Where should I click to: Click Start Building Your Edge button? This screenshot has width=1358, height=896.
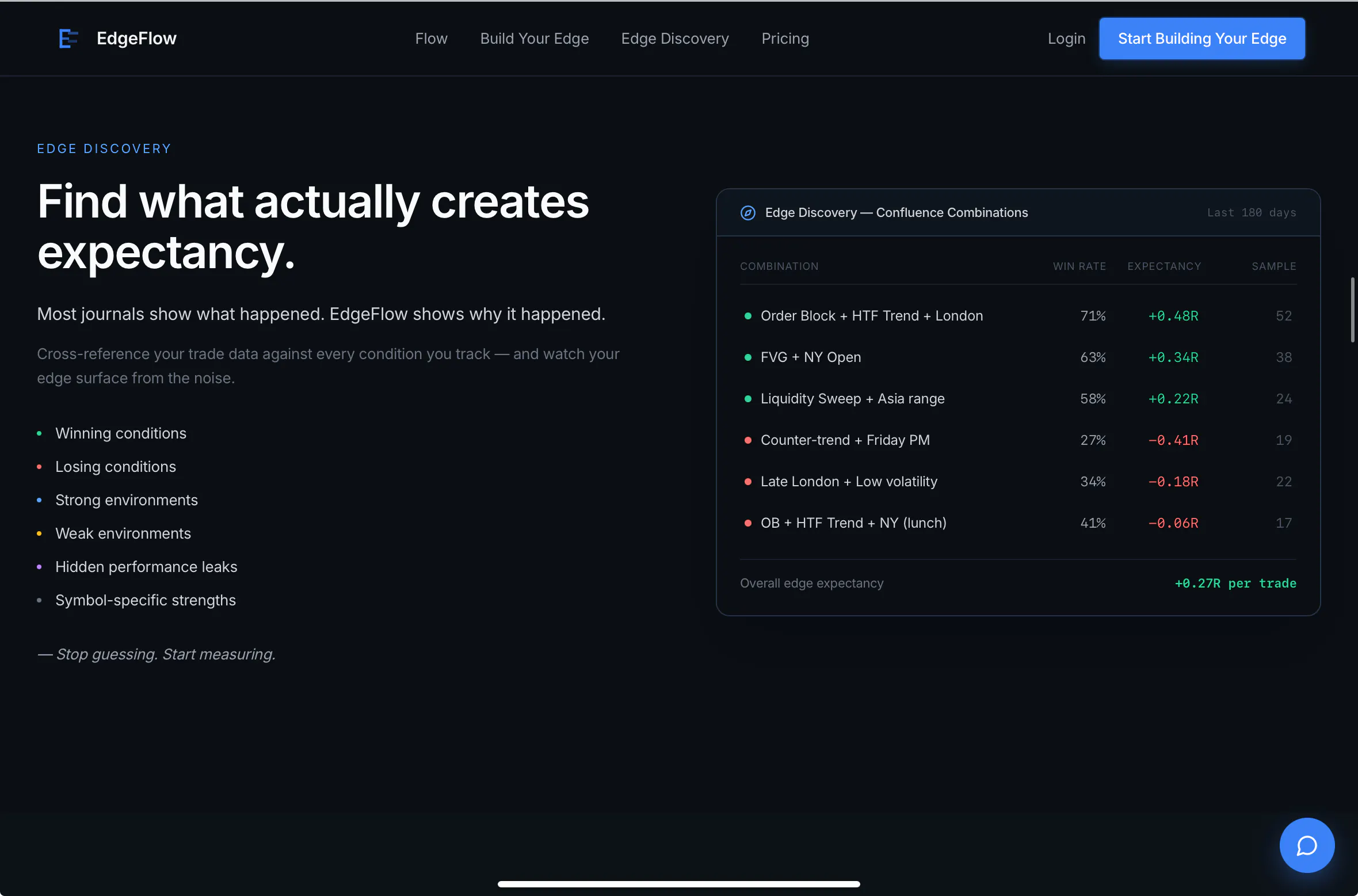pyautogui.click(x=1201, y=39)
